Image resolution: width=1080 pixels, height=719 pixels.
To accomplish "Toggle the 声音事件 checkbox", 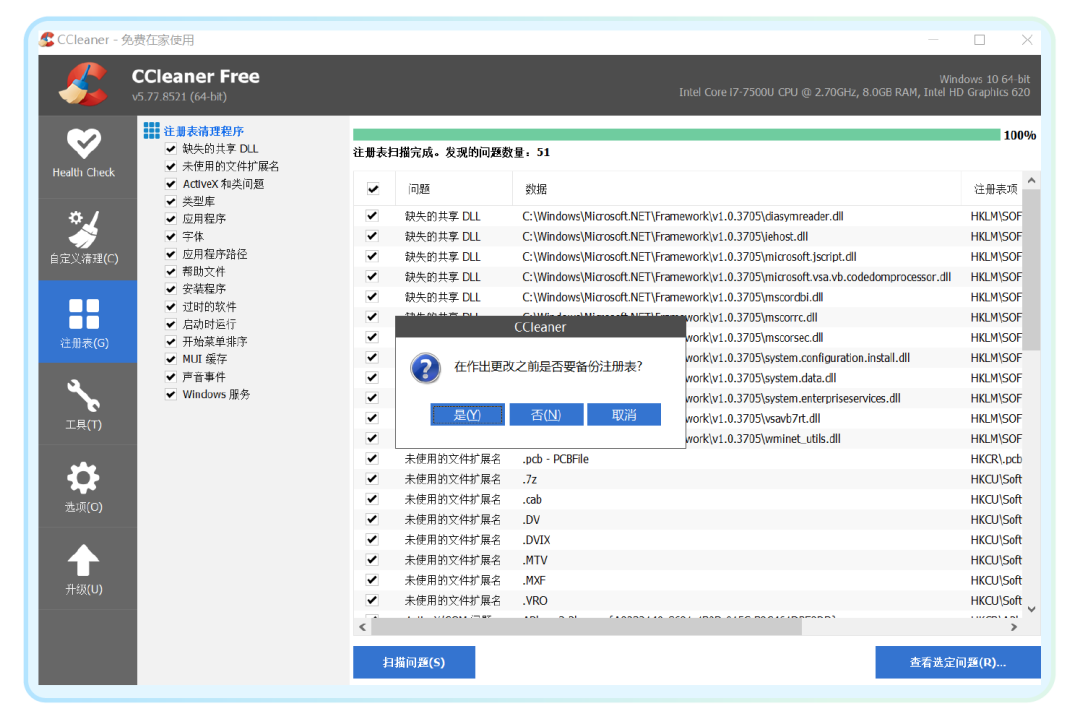I will [171, 377].
